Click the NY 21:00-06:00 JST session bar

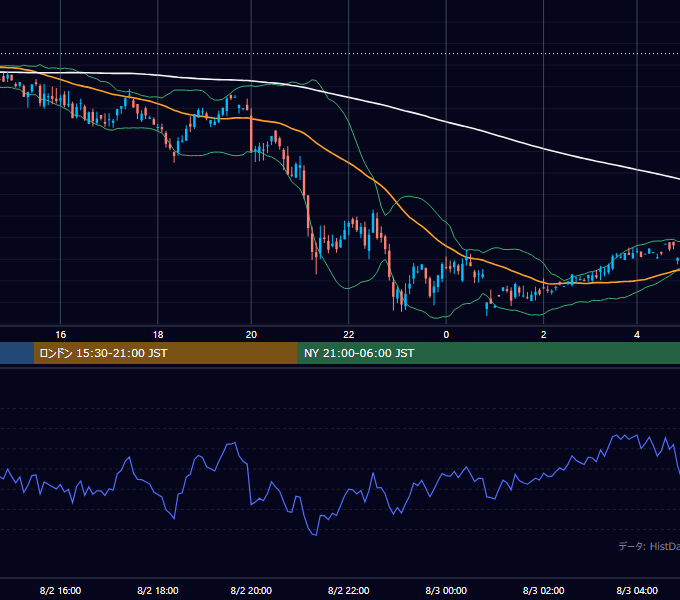(489, 353)
